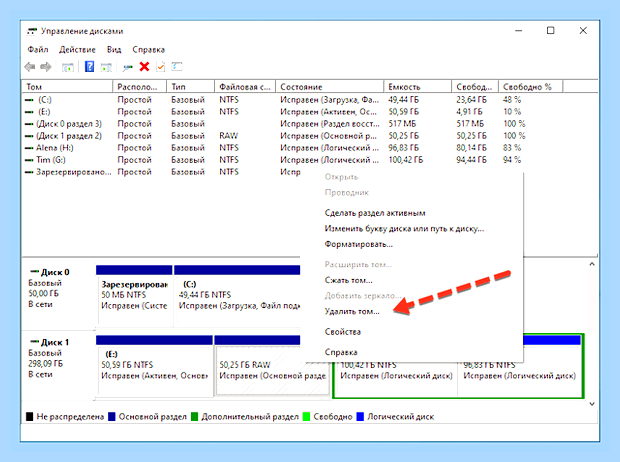Sort by the Файловая с... column header

245,87
